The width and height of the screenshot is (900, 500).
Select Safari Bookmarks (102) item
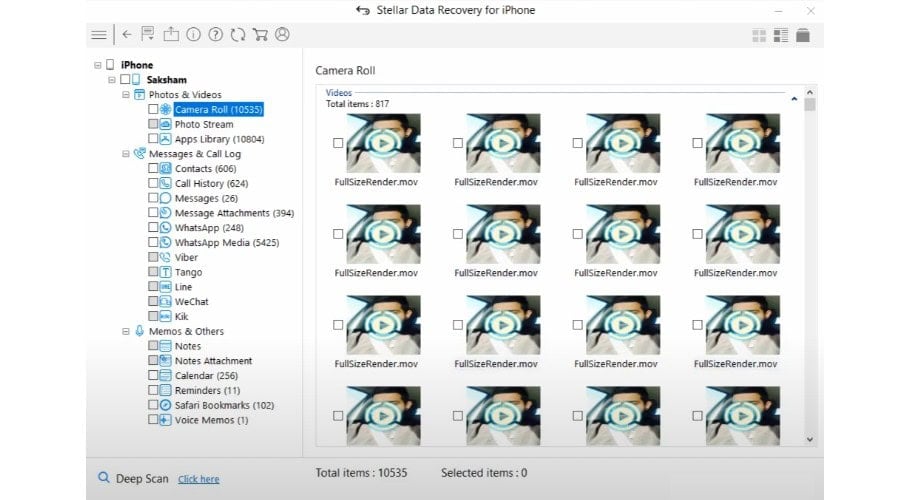tap(224, 405)
